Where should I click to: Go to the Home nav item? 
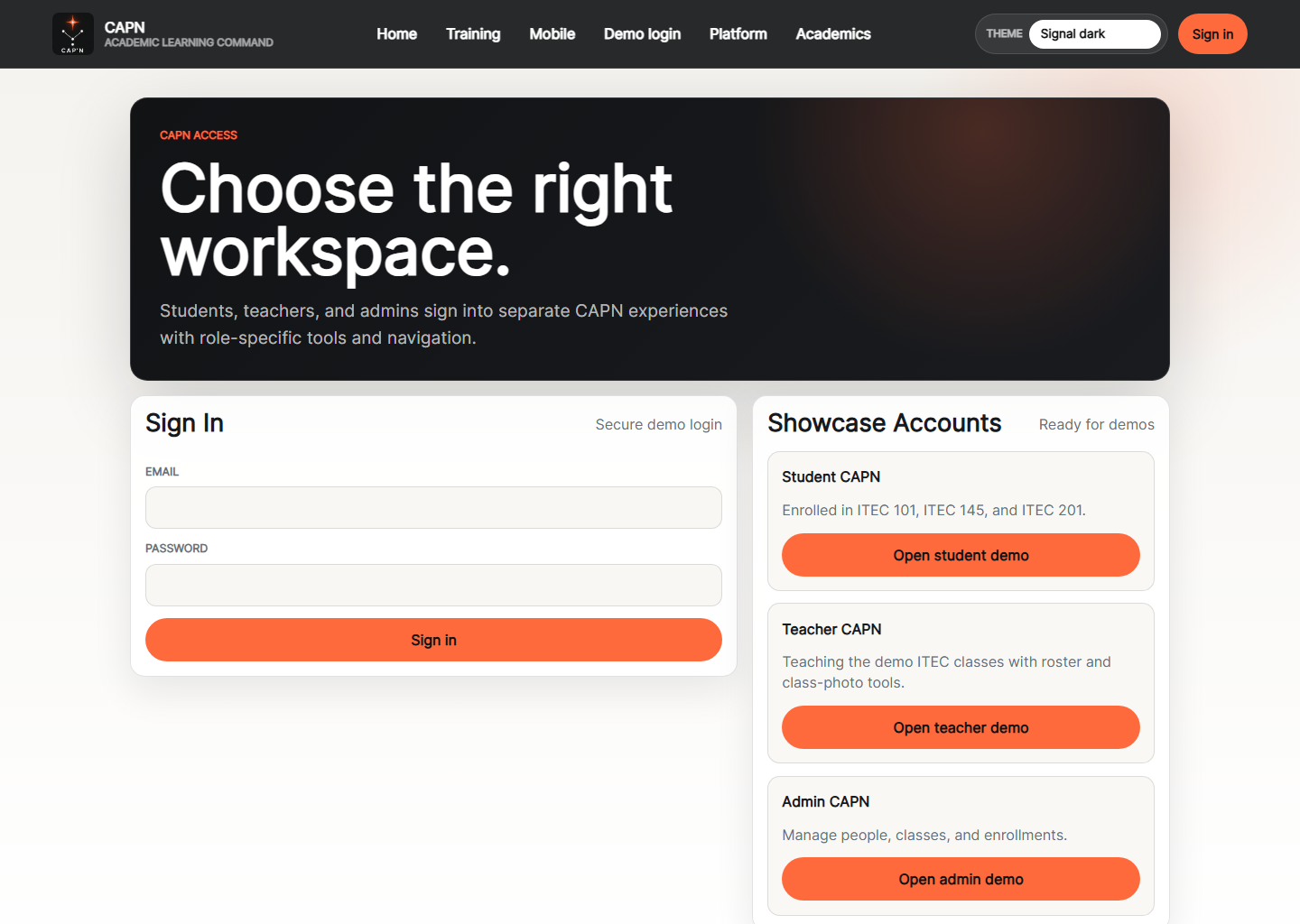[396, 34]
